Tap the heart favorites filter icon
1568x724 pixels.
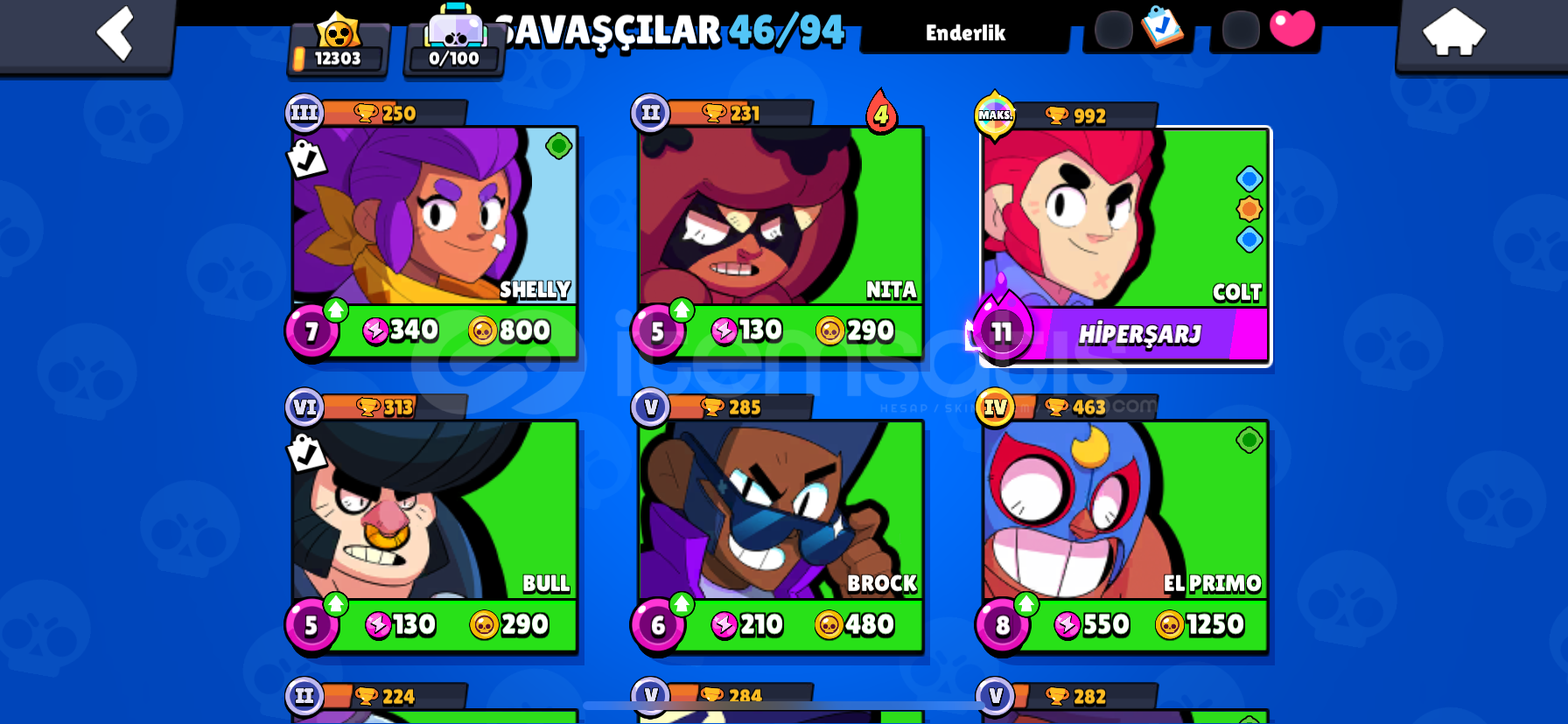click(1292, 28)
